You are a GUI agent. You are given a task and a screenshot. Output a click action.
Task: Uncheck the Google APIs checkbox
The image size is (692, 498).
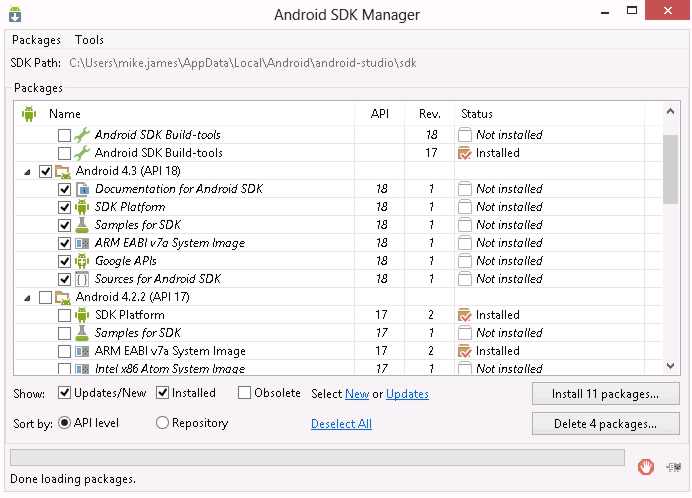coord(64,261)
